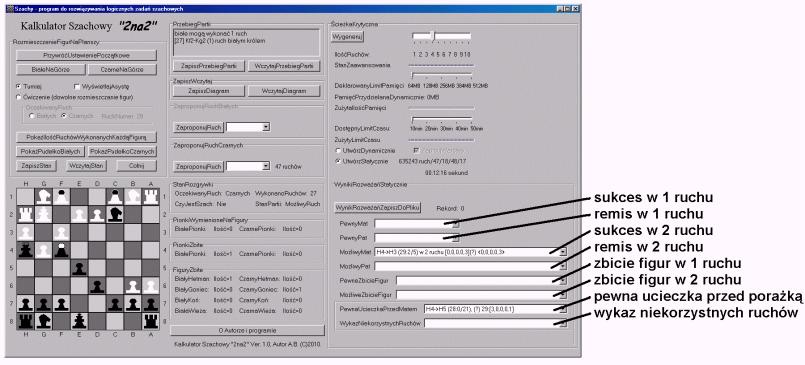Select the white rook on square A1

coord(151,196)
